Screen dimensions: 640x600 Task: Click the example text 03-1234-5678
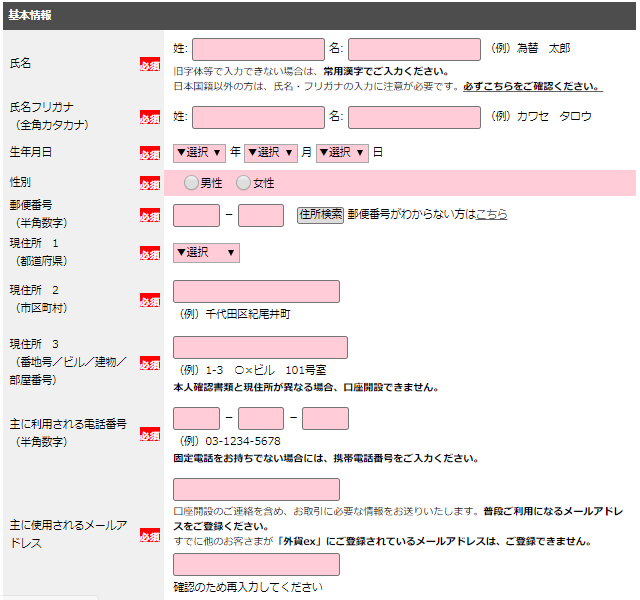tap(243, 441)
